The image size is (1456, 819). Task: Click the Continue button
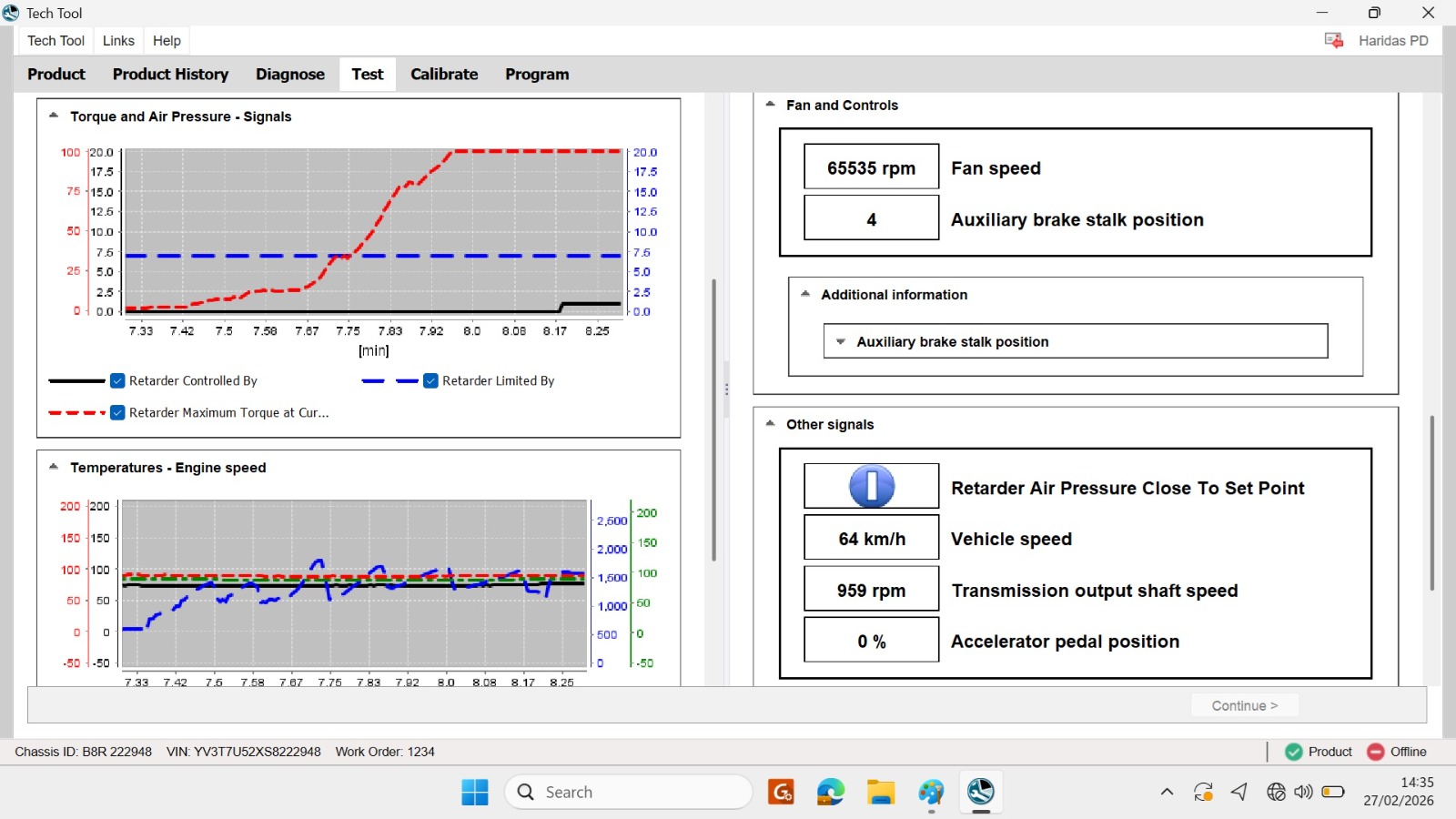[1244, 705]
